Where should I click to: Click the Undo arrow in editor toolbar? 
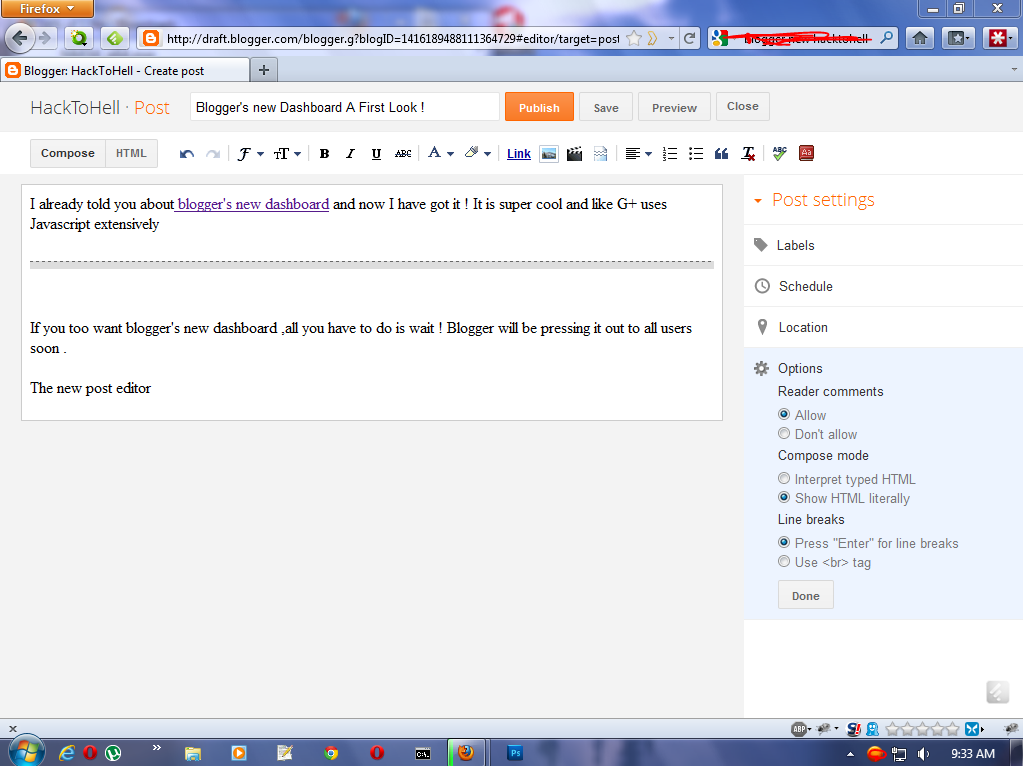point(187,154)
